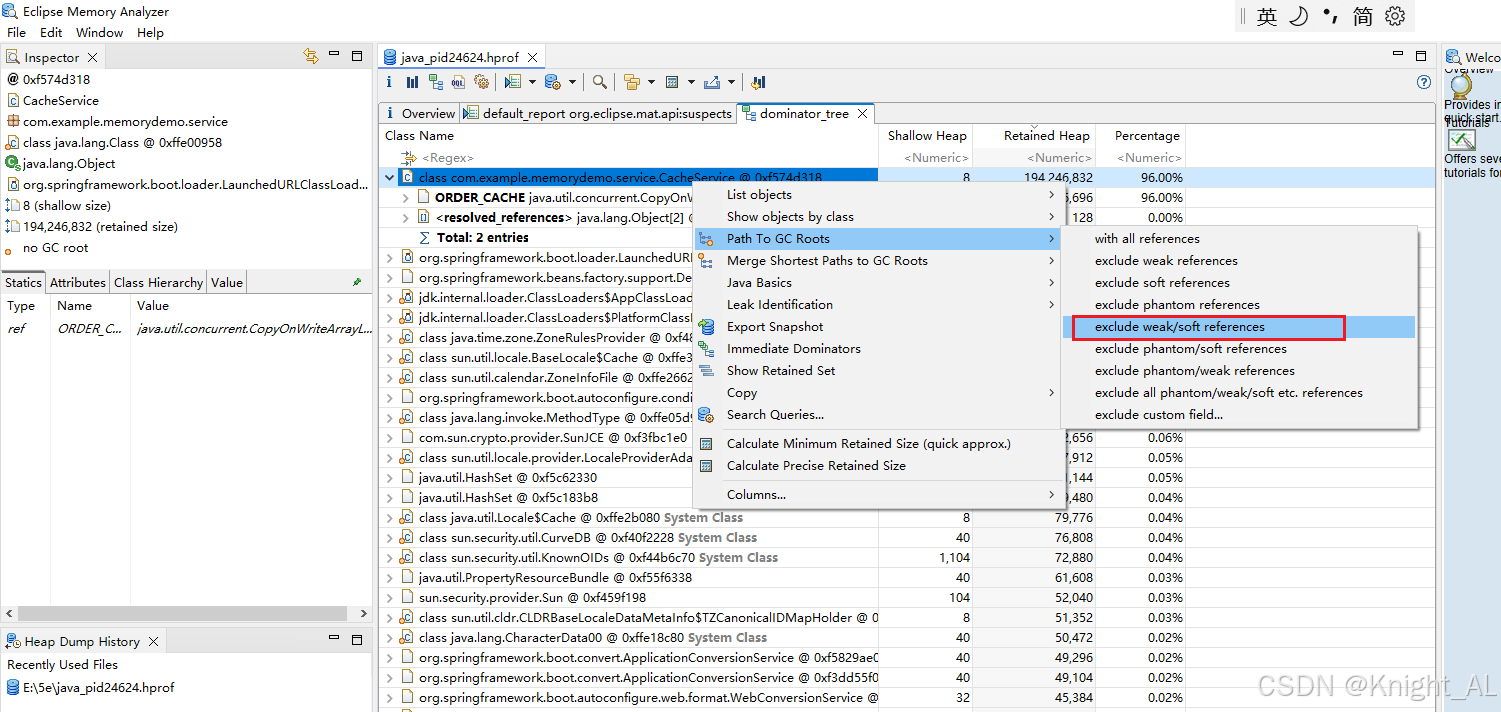Image resolution: width=1501 pixels, height=712 pixels.
Task: Open the IME settings gear icon
Action: (x=1395, y=16)
